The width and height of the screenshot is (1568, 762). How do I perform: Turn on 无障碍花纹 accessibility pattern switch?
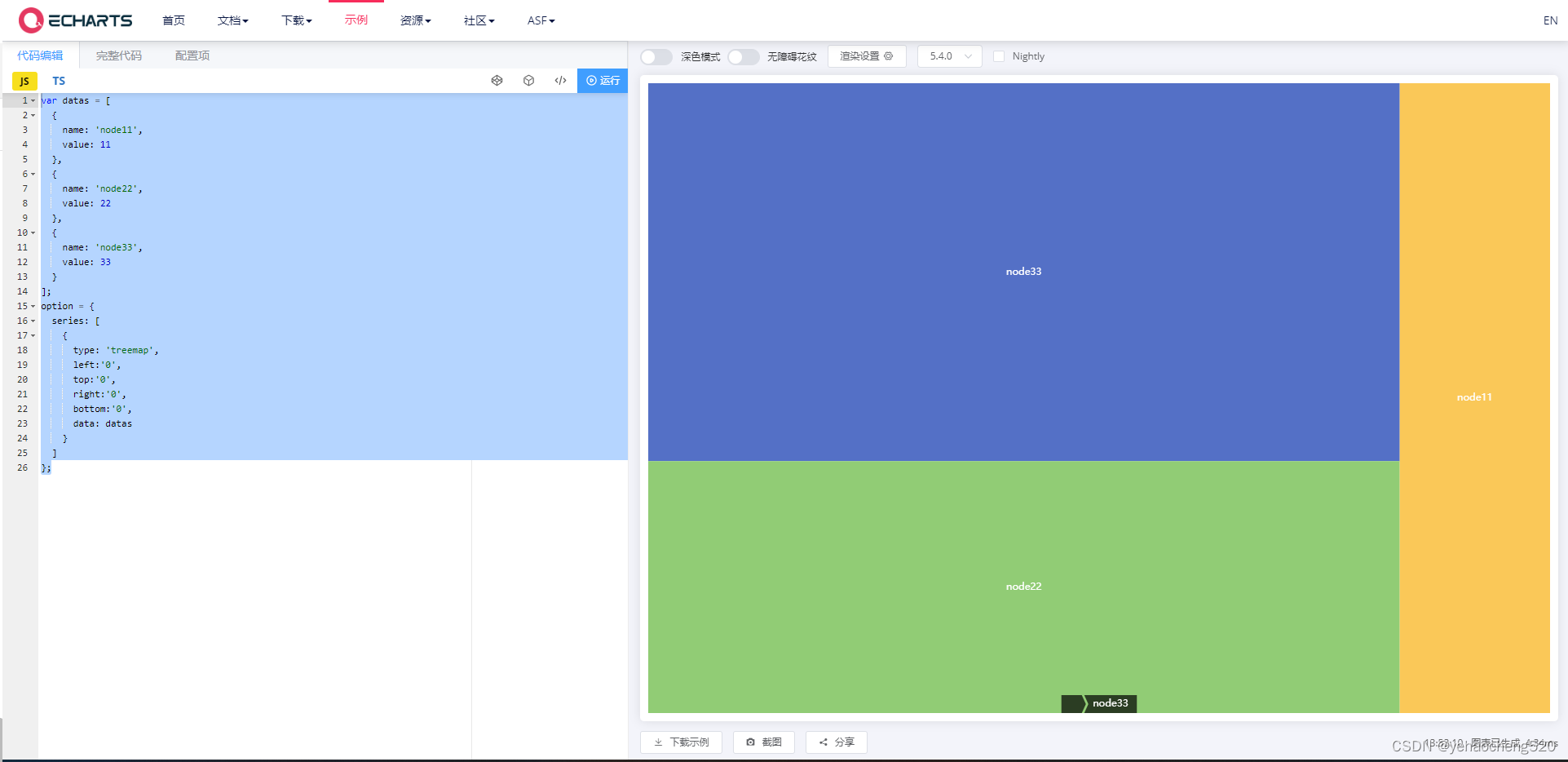point(743,56)
